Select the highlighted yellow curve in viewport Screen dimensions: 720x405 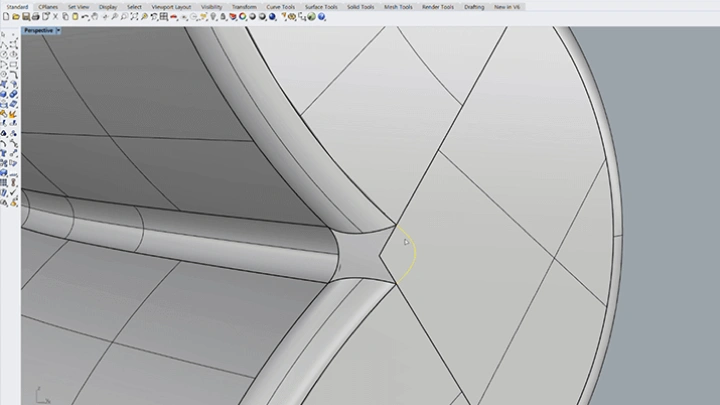coord(416,253)
